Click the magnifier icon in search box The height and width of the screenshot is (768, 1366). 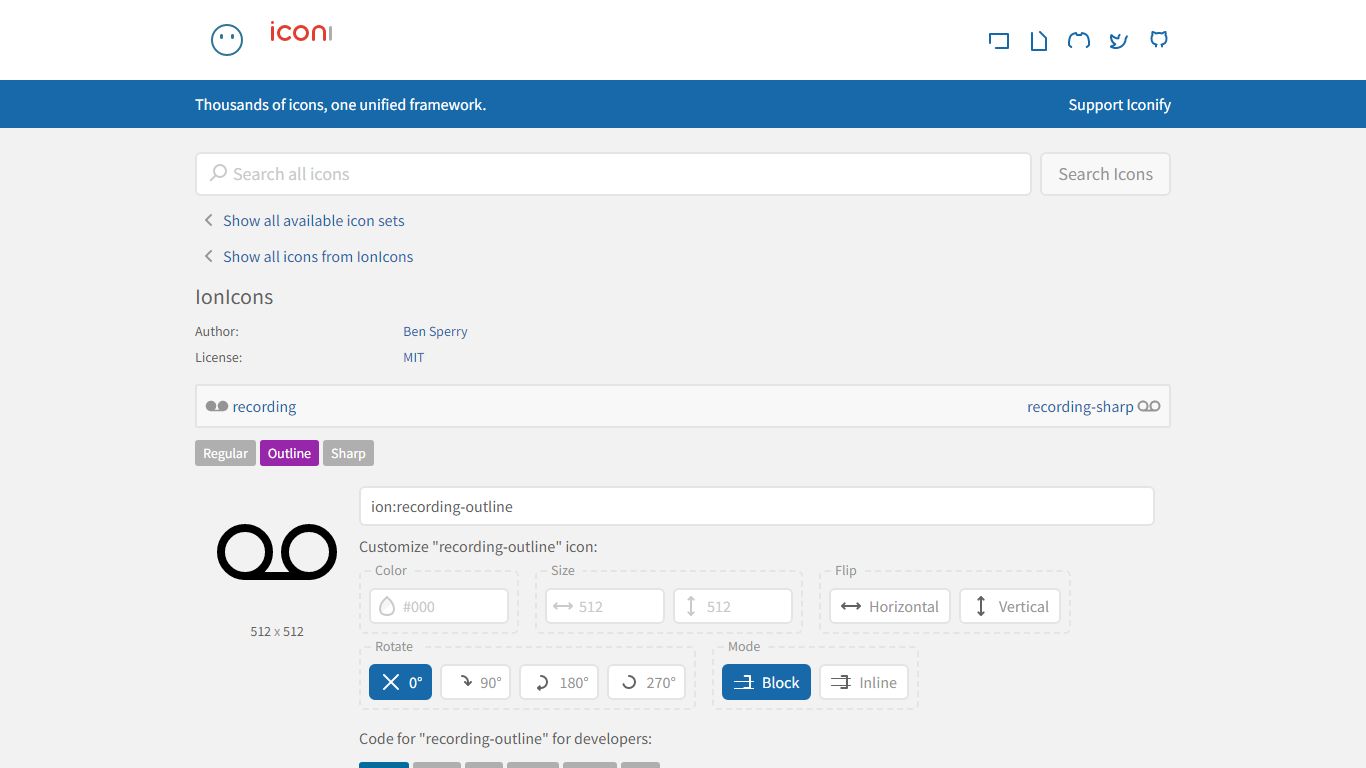click(218, 173)
